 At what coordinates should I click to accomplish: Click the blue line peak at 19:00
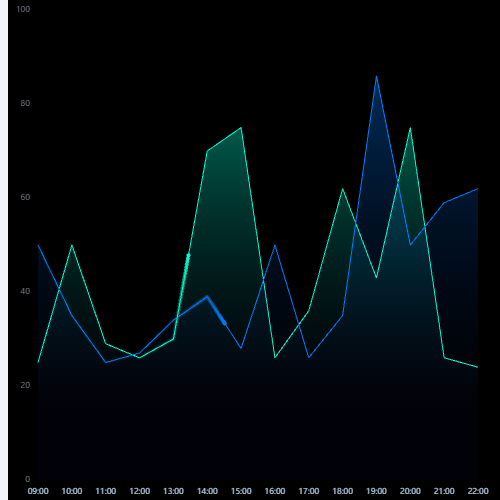click(x=376, y=77)
